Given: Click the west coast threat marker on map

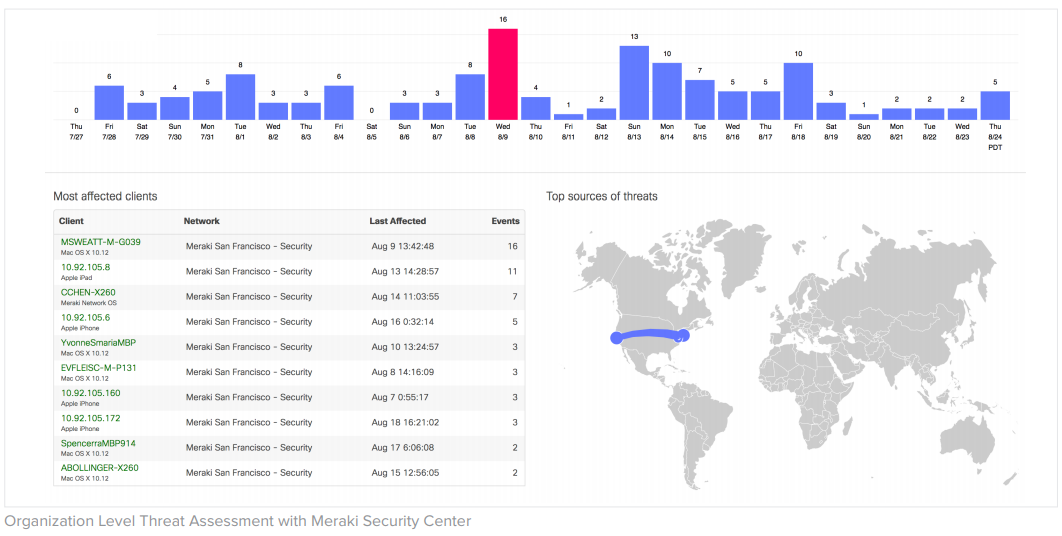Looking at the screenshot, I should (615, 337).
